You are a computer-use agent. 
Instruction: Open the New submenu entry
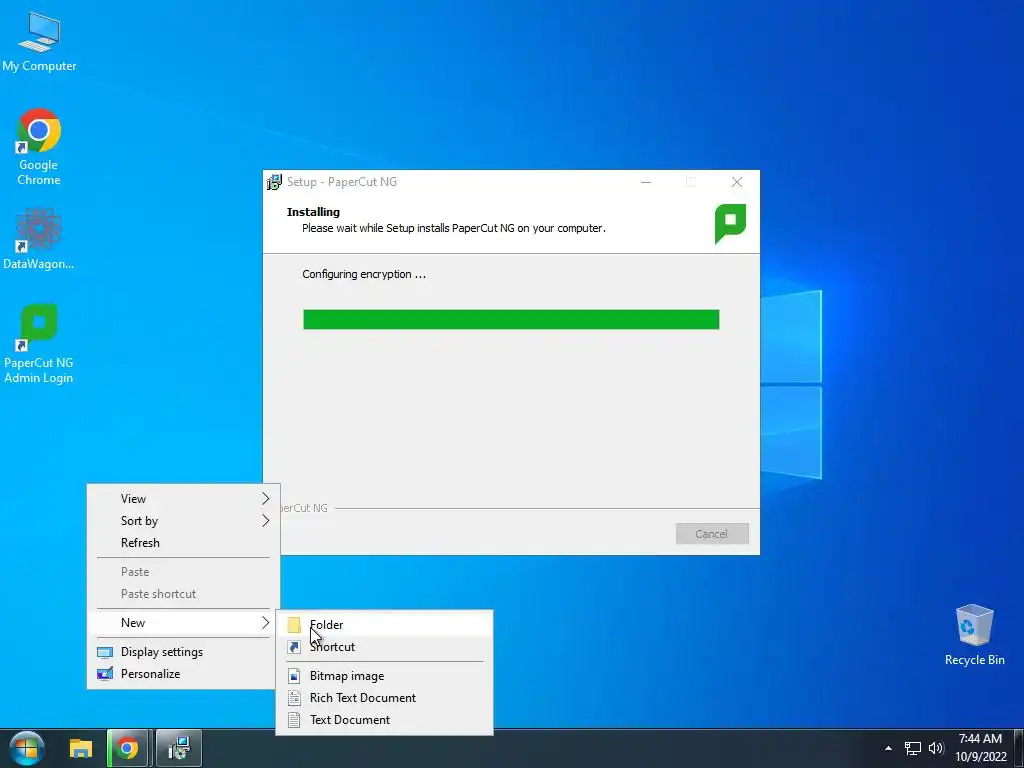[x=184, y=623]
